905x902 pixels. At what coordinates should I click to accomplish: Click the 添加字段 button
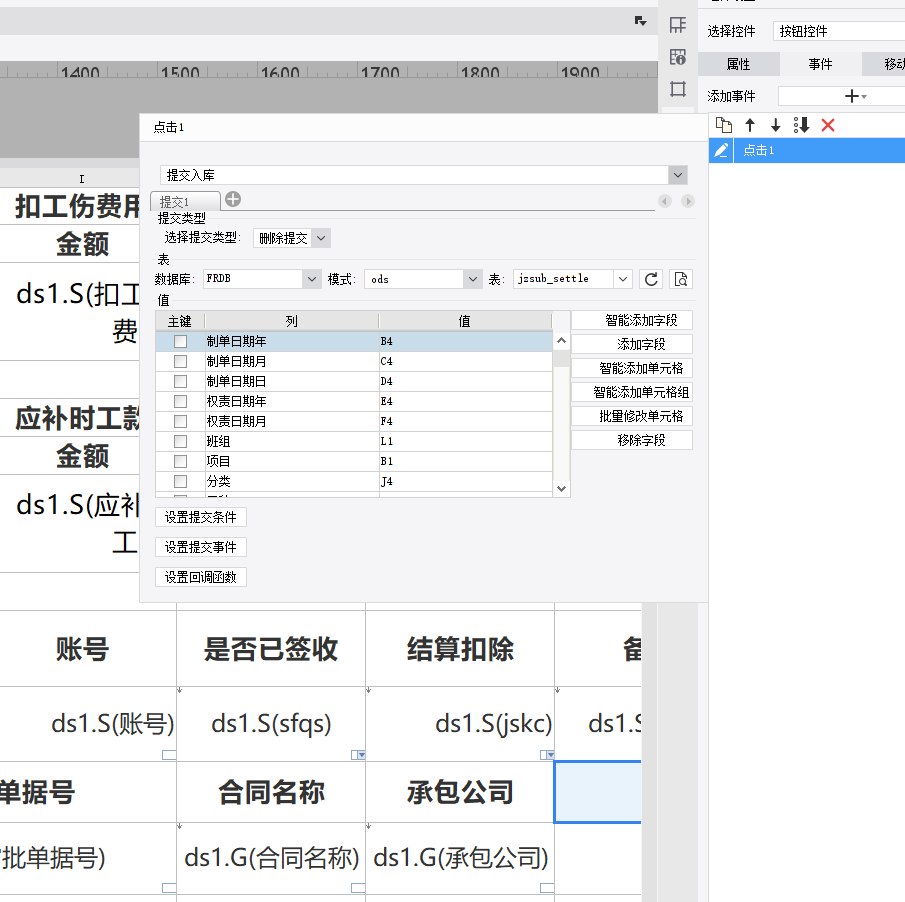coord(631,345)
